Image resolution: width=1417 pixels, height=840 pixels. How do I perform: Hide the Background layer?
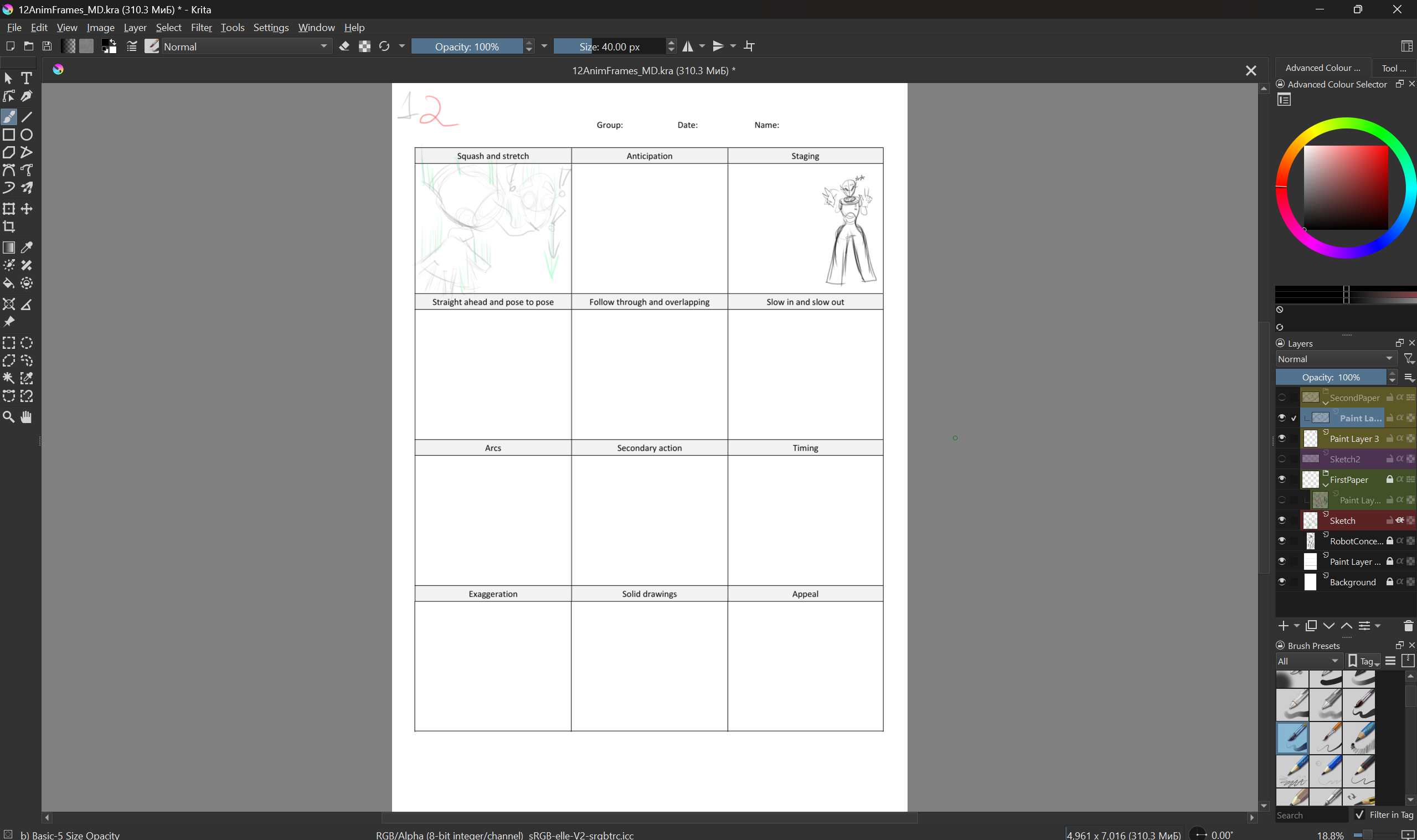(1282, 581)
